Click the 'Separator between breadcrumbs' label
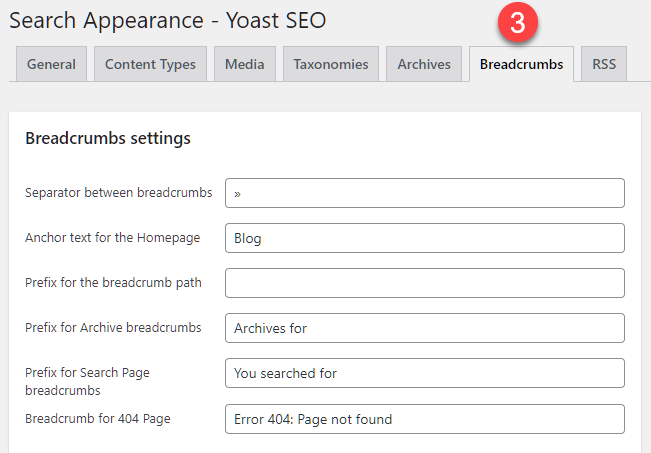 (119, 193)
